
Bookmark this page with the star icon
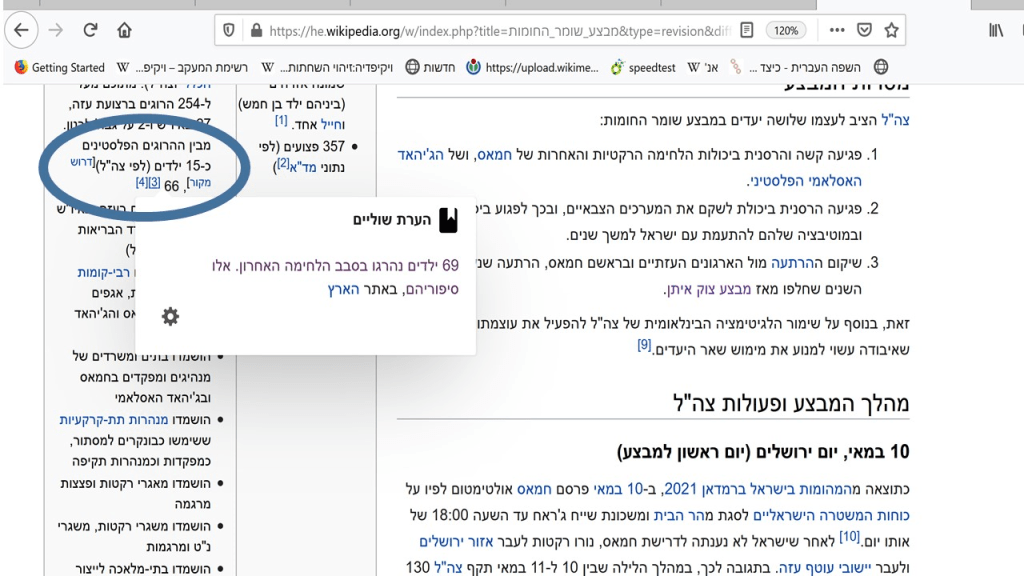click(891, 31)
